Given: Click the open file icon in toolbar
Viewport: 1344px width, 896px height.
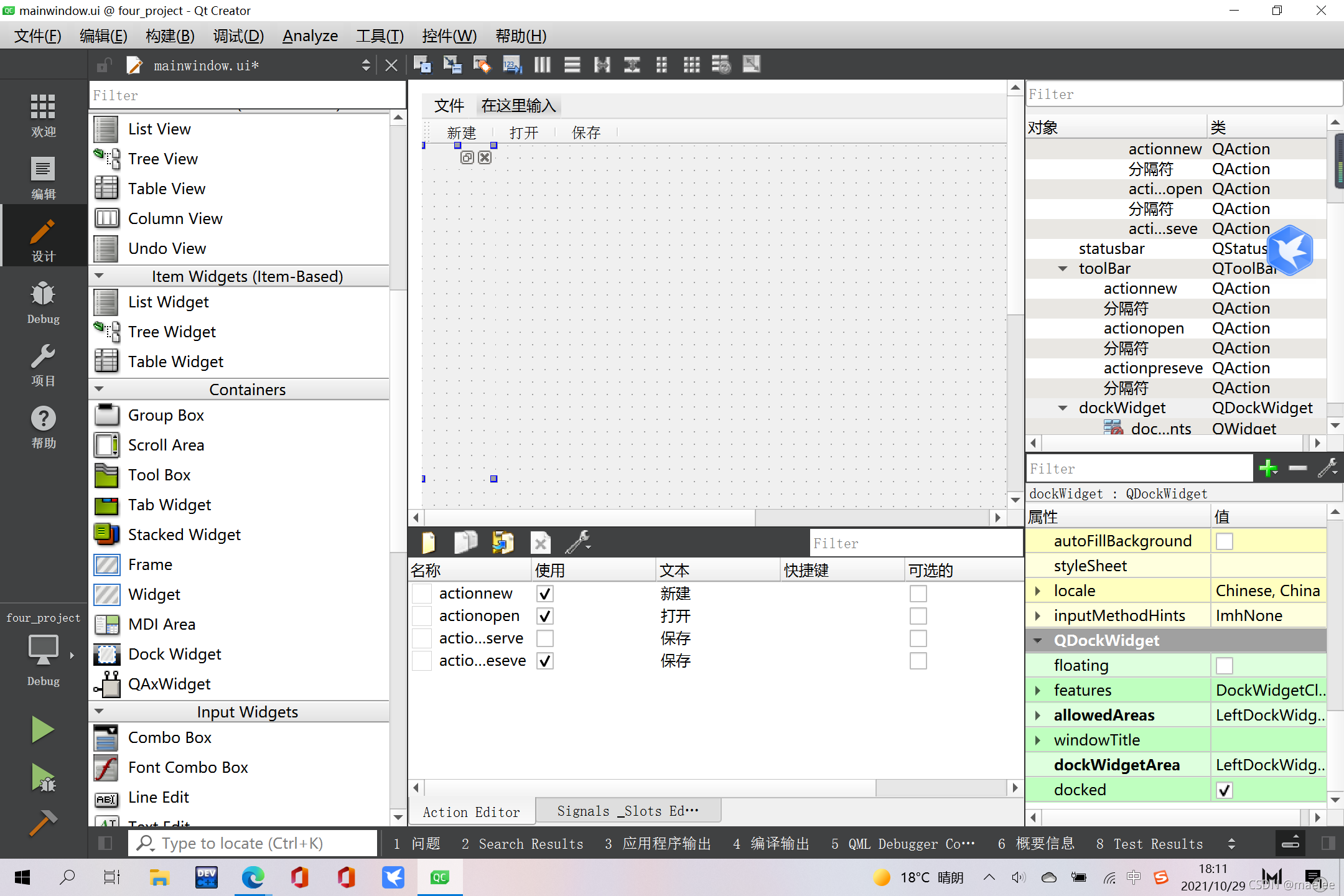Looking at the screenshot, I should coord(504,543).
